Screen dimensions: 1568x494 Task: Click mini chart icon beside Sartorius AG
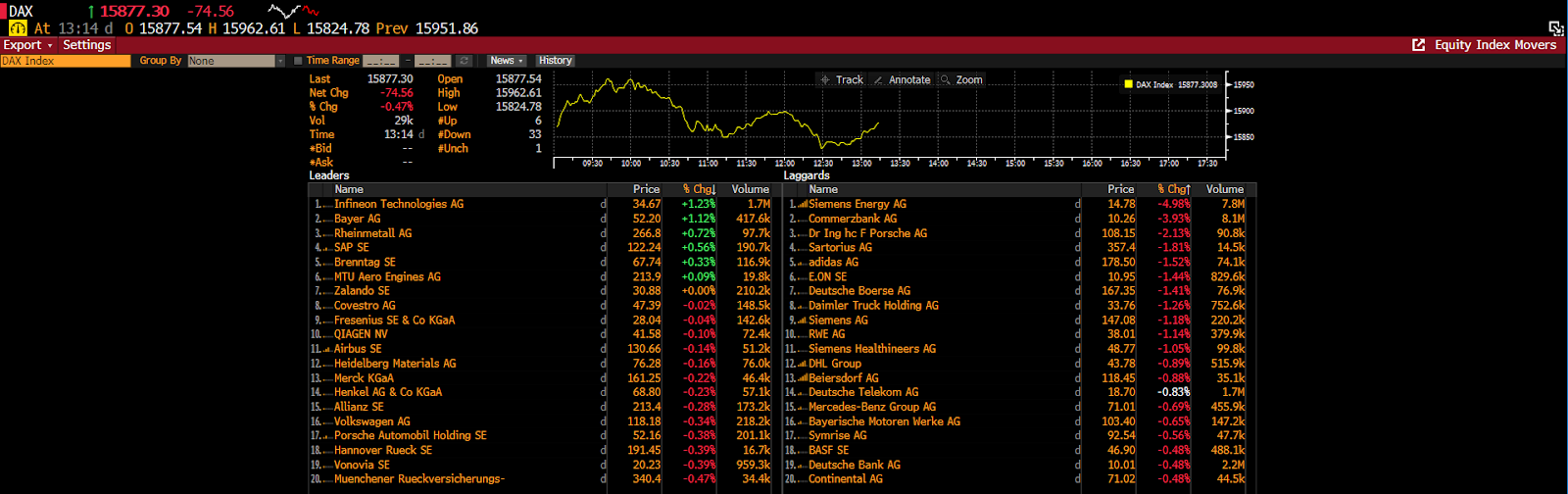click(x=803, y=248)
